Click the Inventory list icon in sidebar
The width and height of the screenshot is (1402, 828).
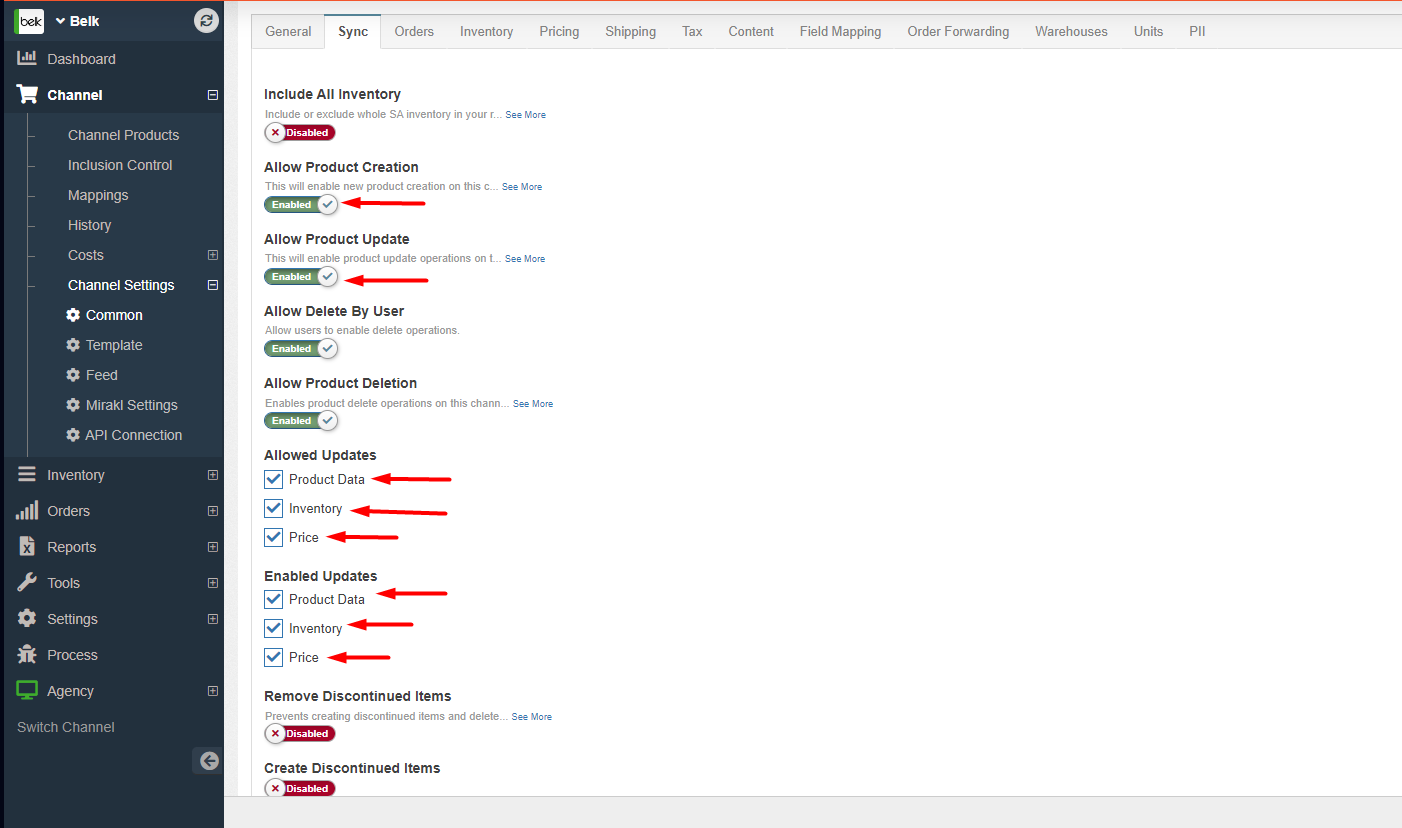coord(27,475)
